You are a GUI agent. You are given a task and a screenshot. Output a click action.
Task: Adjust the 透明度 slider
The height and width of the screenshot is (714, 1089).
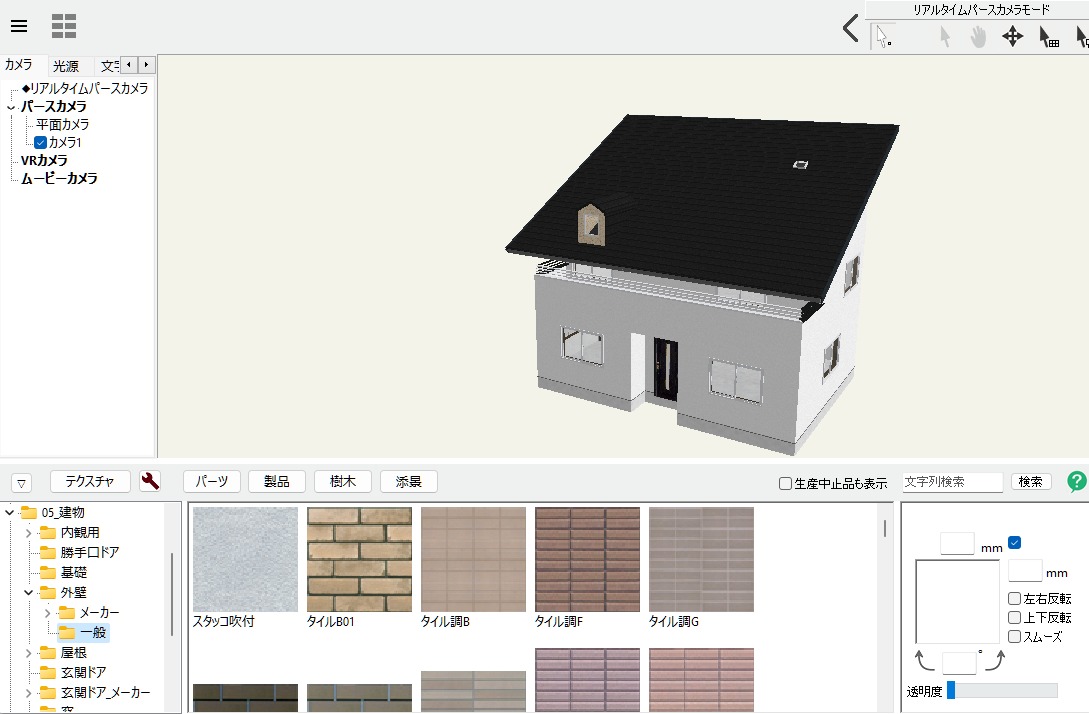951,690
